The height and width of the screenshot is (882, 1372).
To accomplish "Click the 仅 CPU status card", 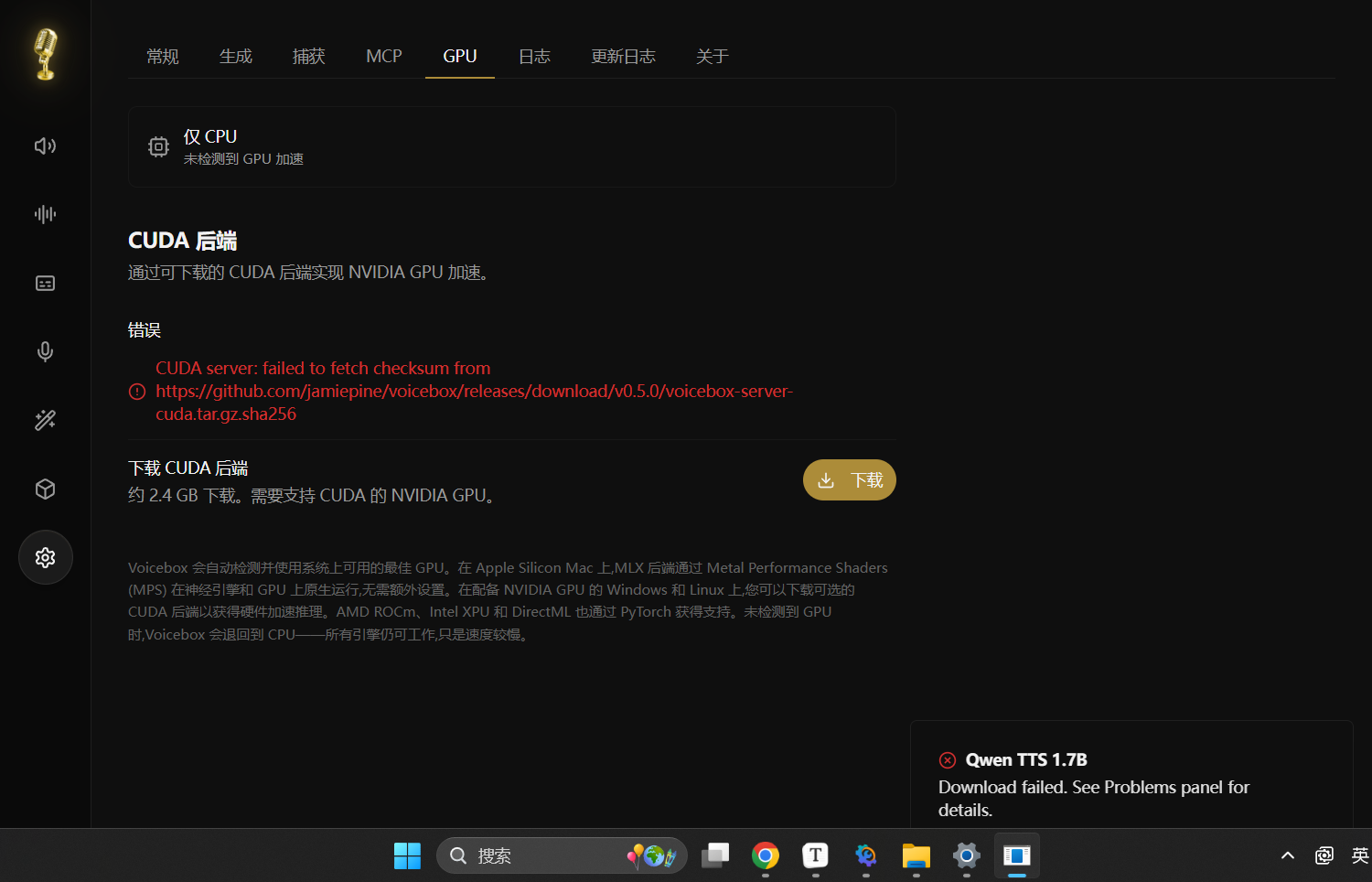I will [x=512, y=147].
